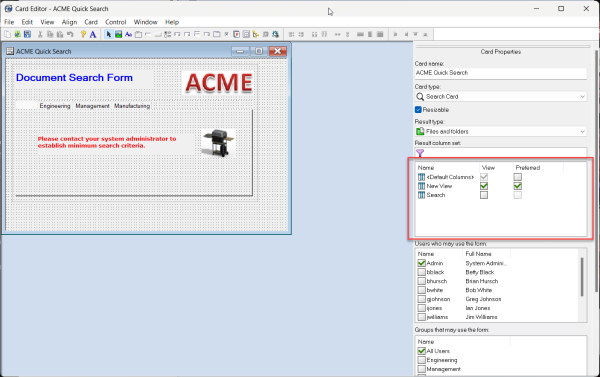Click the ACME logo image on card
The width and height of the screenshot is (600, 377).
(x=218, y=83)
